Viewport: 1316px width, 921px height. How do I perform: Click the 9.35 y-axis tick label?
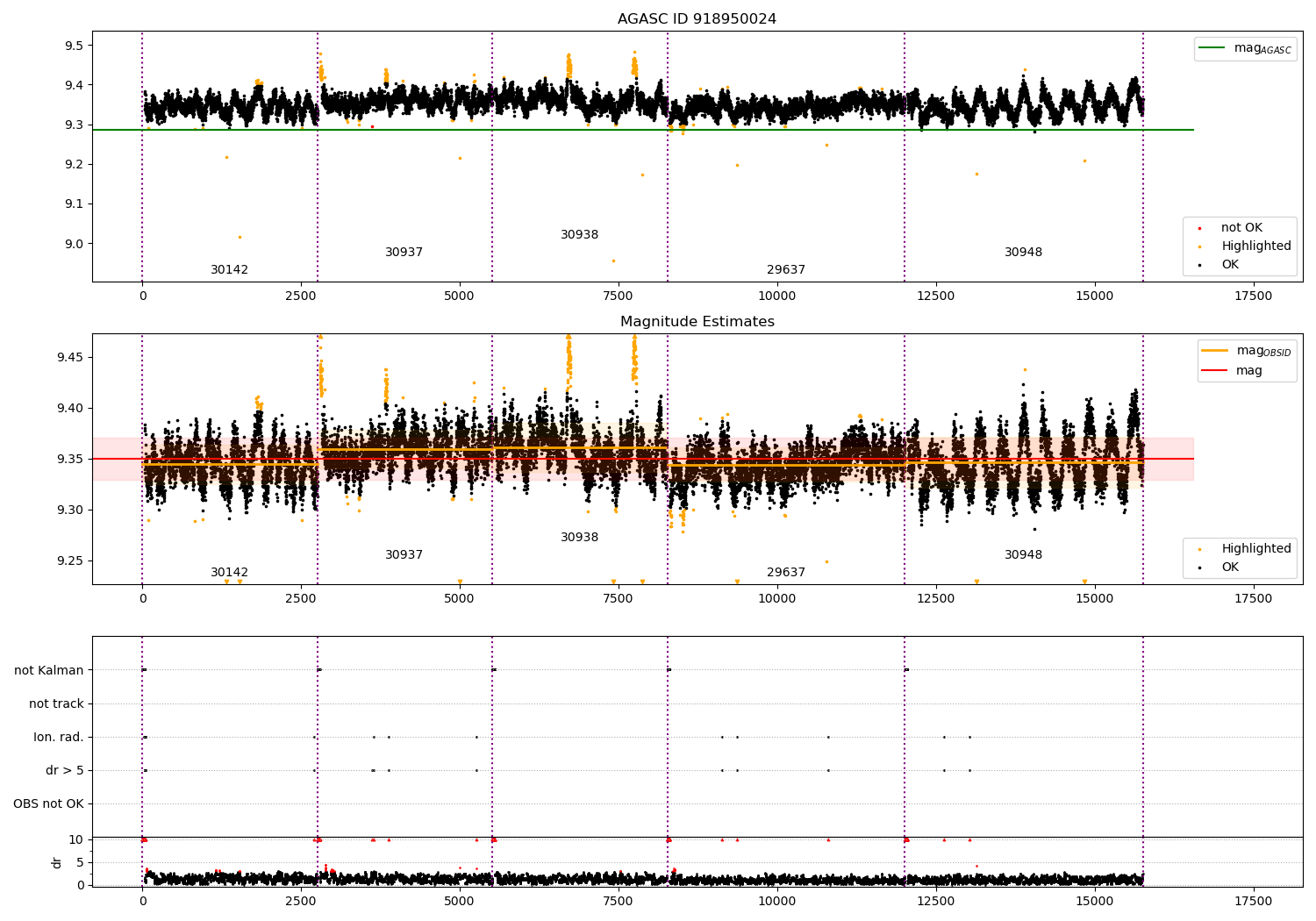(x=70, y=459)
